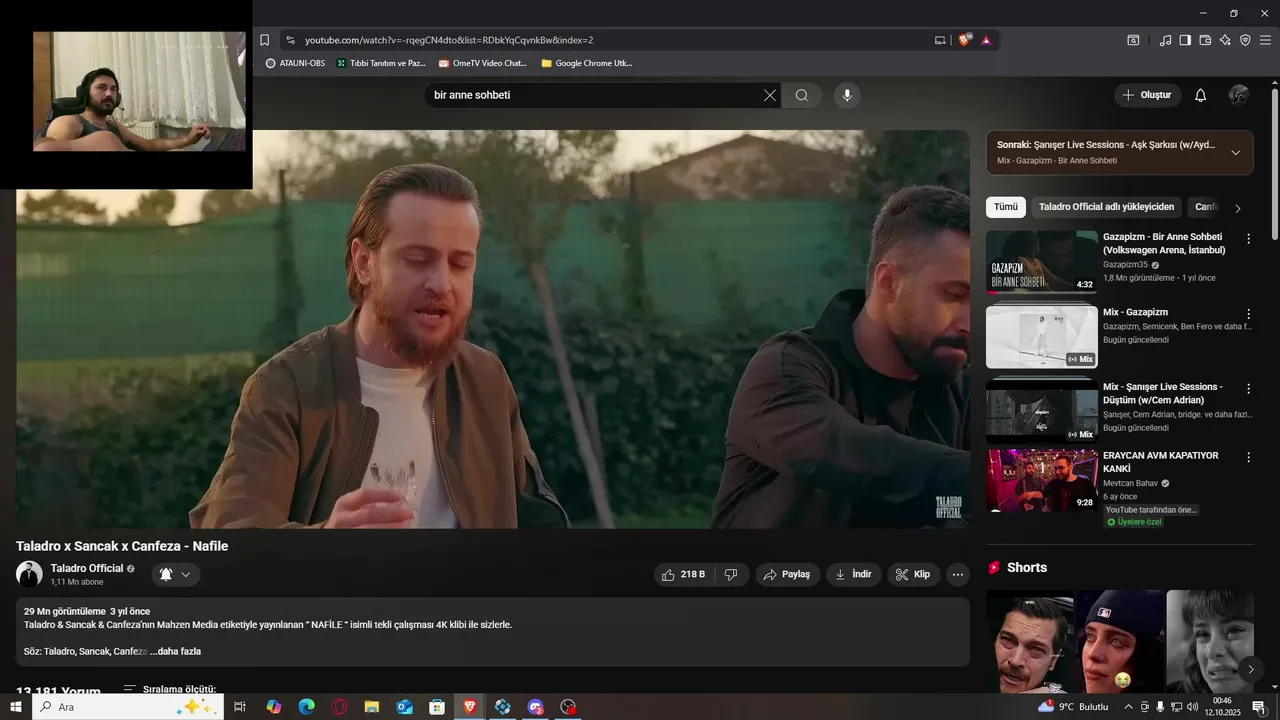Open the Shorts thumbnail with crying emoji
The image size is (1280, 720).
coord(1120,641)
